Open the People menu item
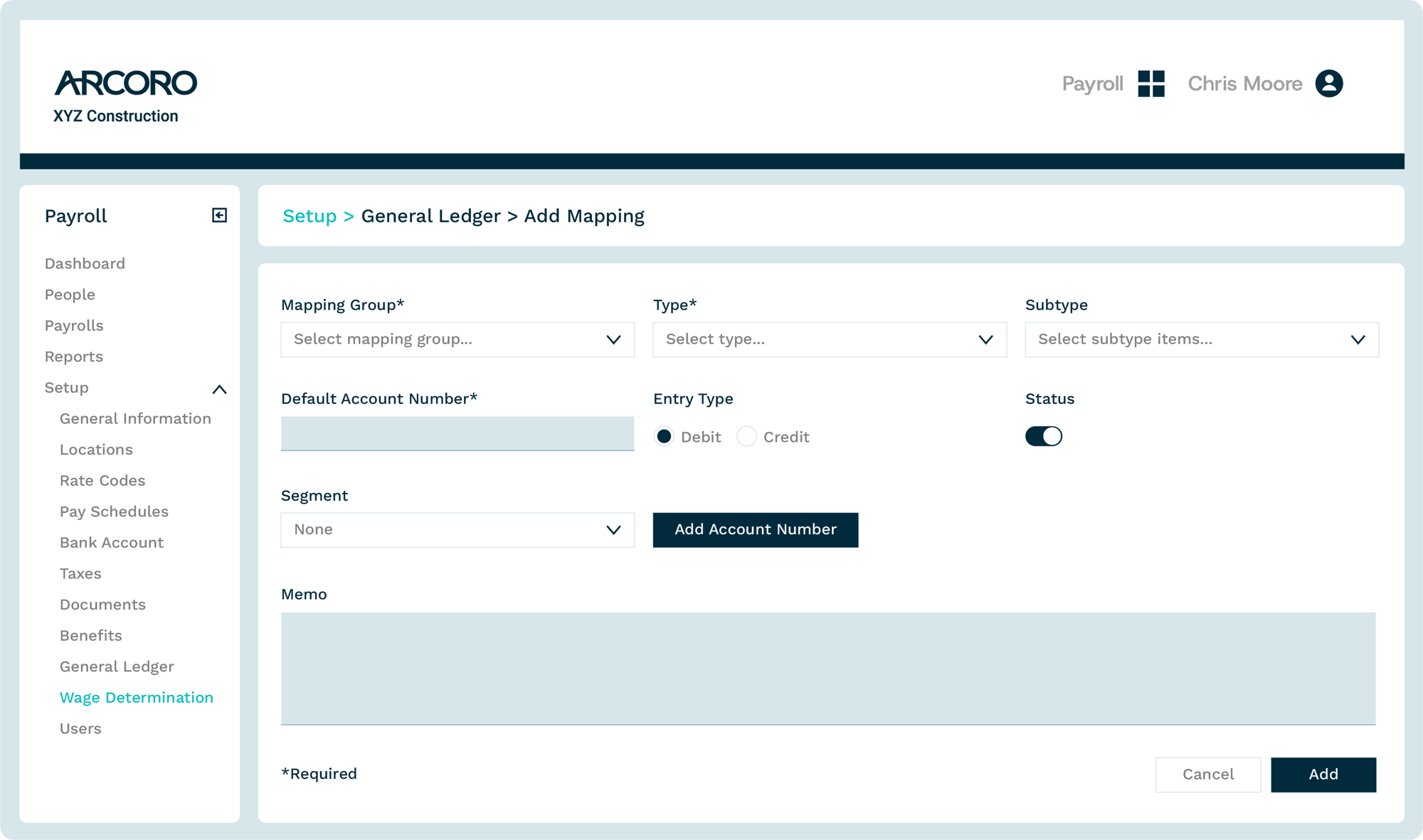 click(70, 294)
